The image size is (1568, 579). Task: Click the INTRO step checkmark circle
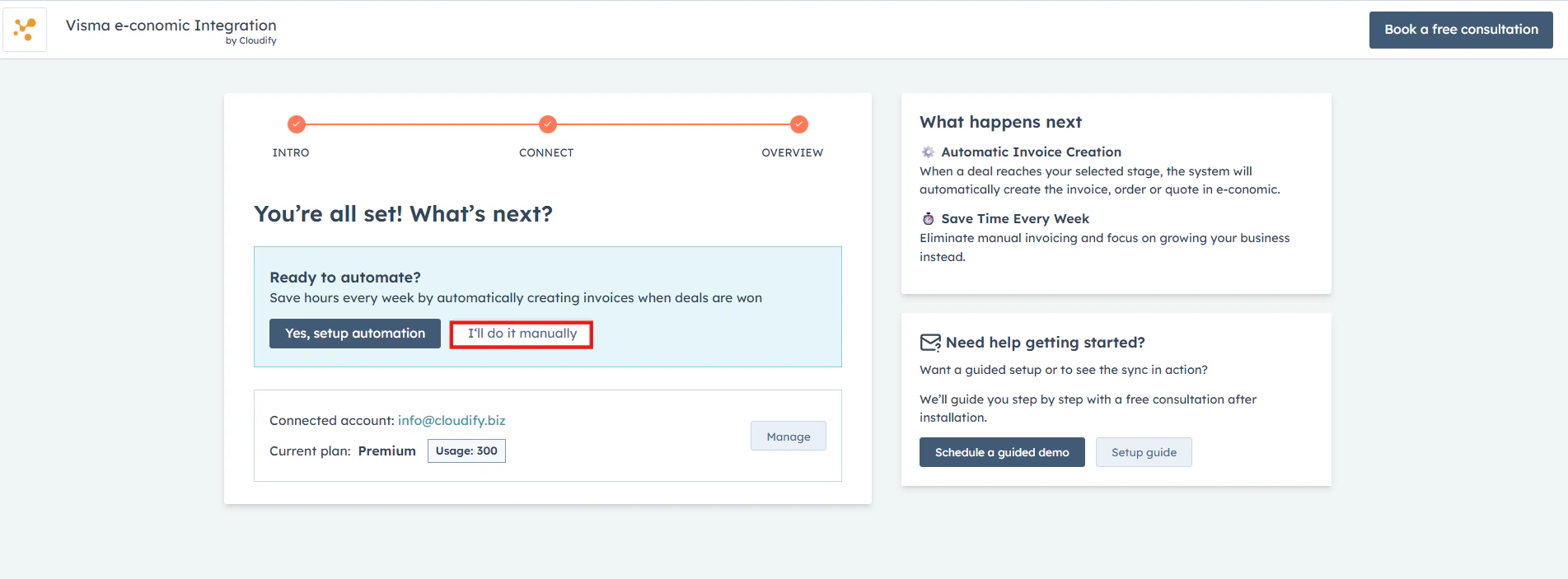[297, 124]
